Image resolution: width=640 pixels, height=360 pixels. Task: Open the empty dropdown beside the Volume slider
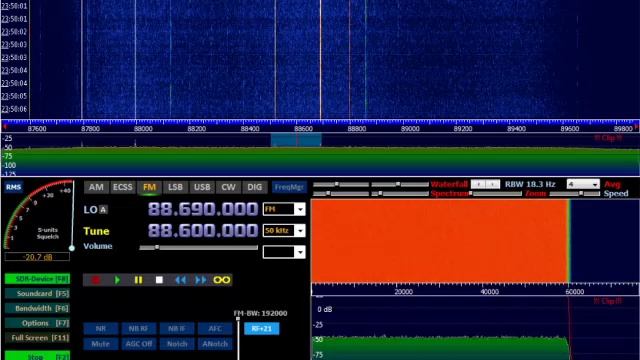[284, 252]
